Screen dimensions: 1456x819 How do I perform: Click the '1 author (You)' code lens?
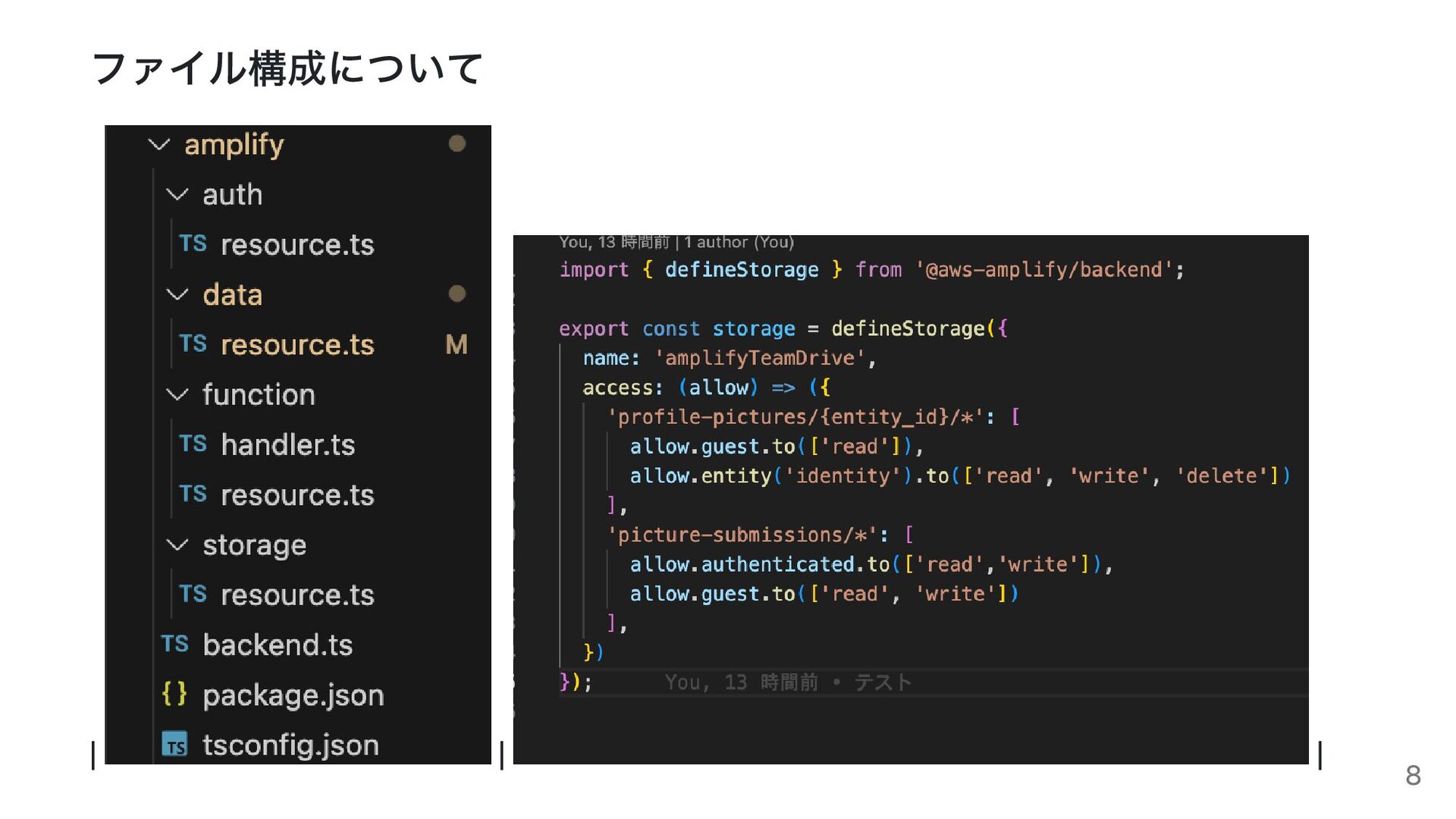tap(739, 242)
